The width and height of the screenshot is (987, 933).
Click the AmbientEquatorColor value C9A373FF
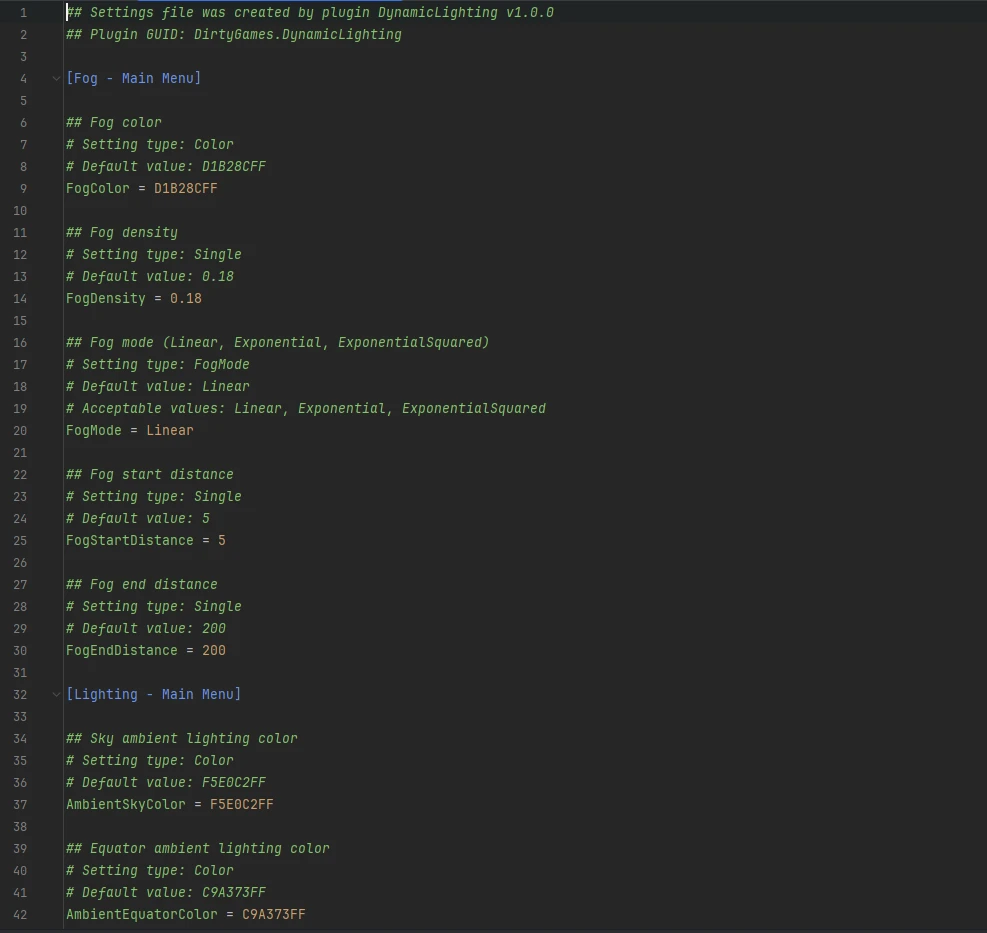[x=274, y=914]
